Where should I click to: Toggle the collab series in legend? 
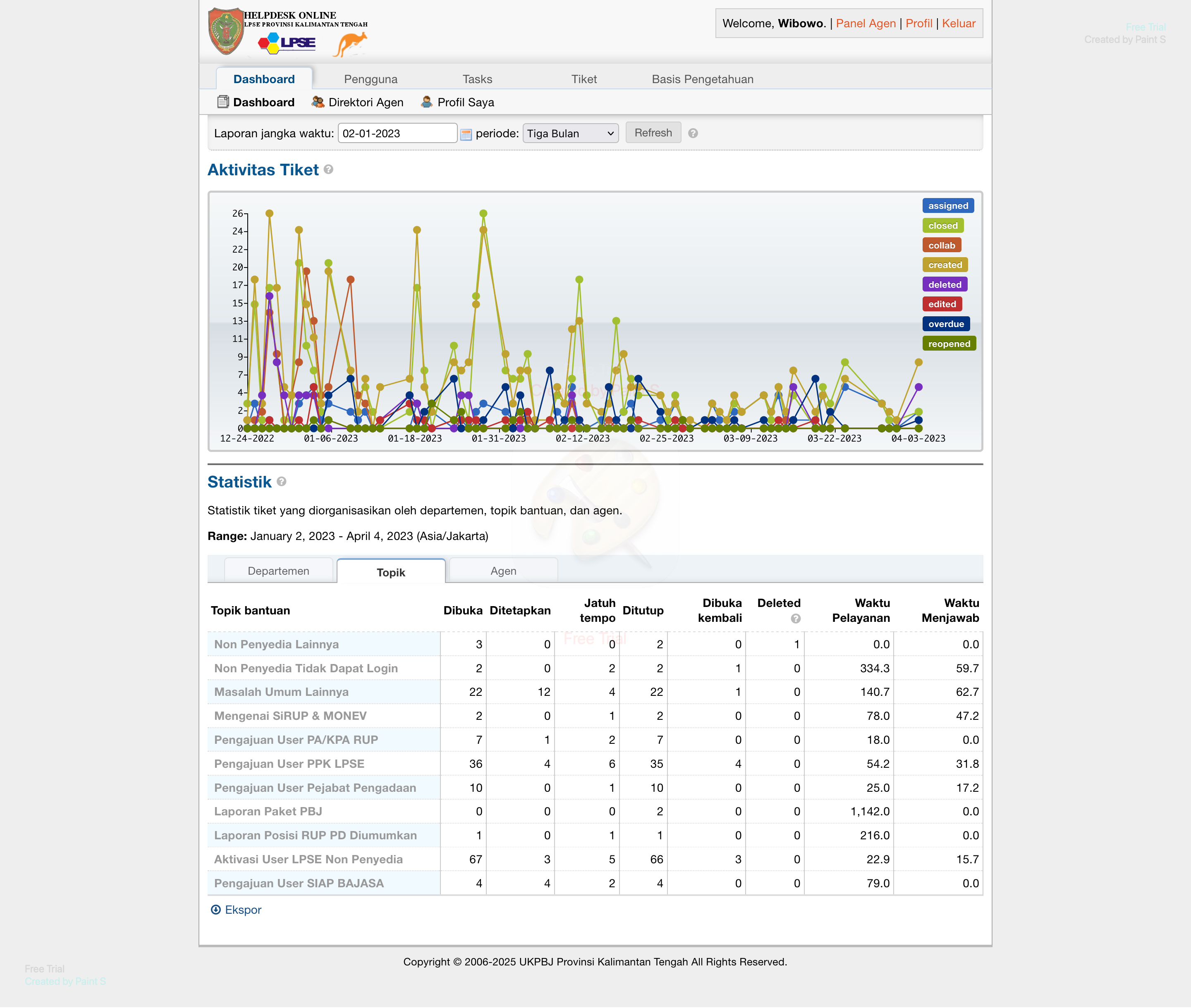pyautogui.click(x=942, y=245)
